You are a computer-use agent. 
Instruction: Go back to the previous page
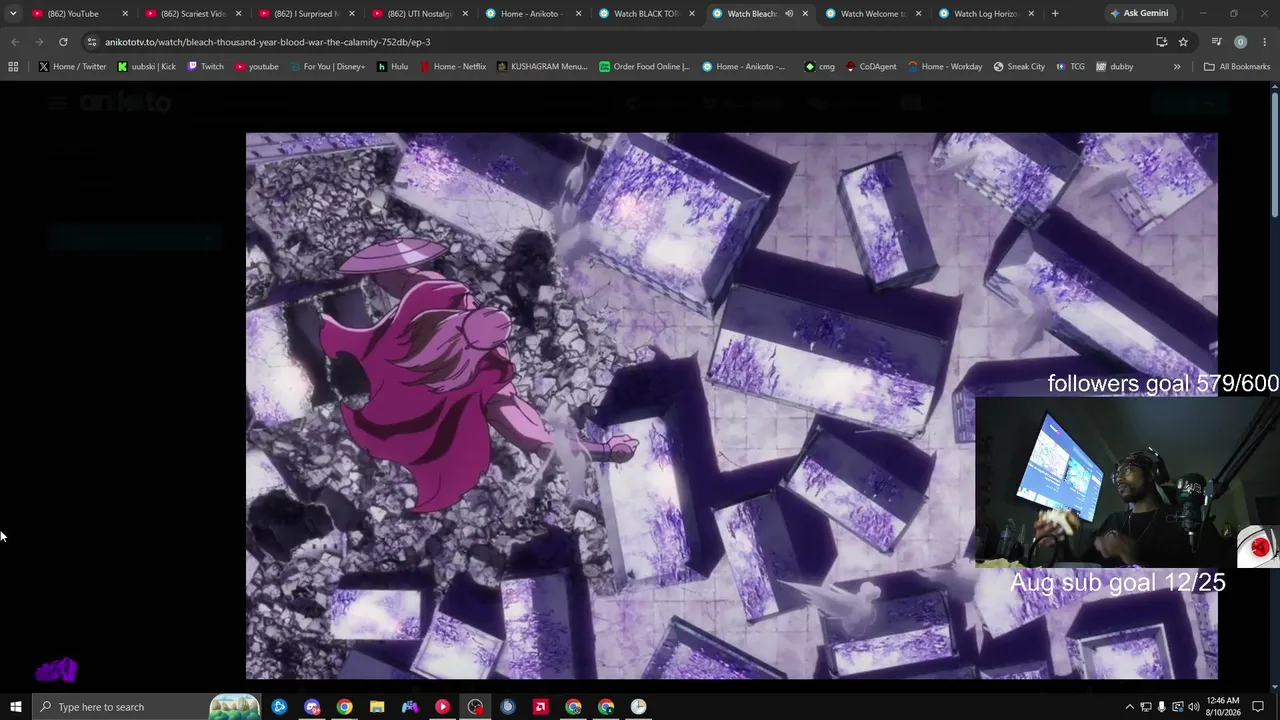[14, 42]
